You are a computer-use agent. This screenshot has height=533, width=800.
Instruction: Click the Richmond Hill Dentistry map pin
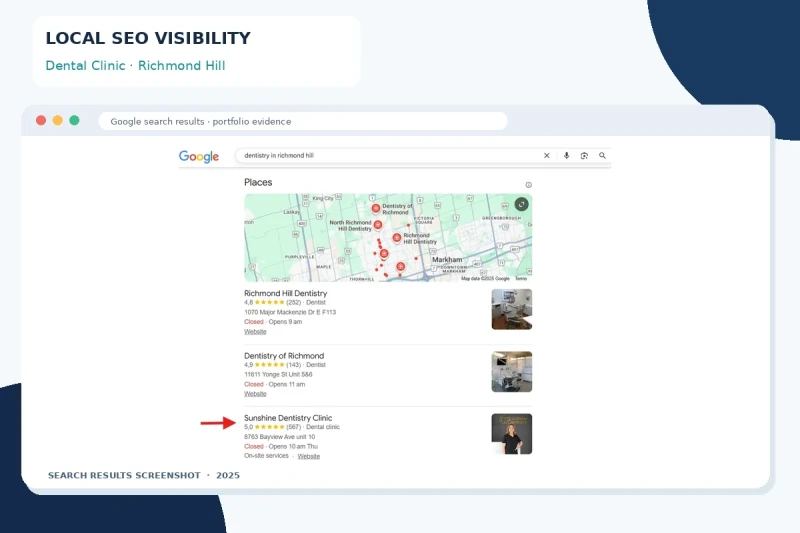tap(397, 238)
